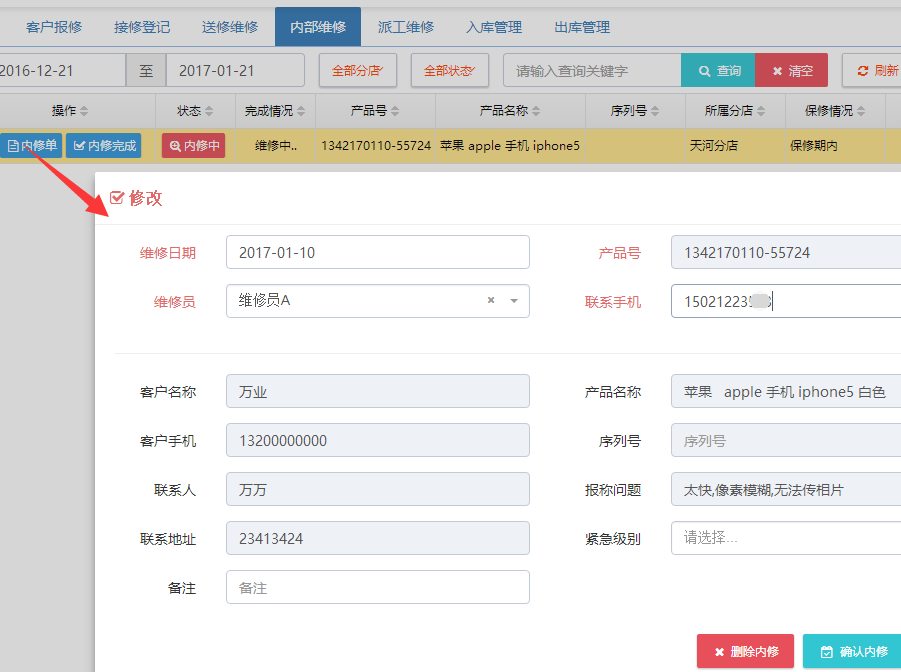Clear the 维修员A selection with the x
The image size is (901, 672).
click(x=491, y=300)
